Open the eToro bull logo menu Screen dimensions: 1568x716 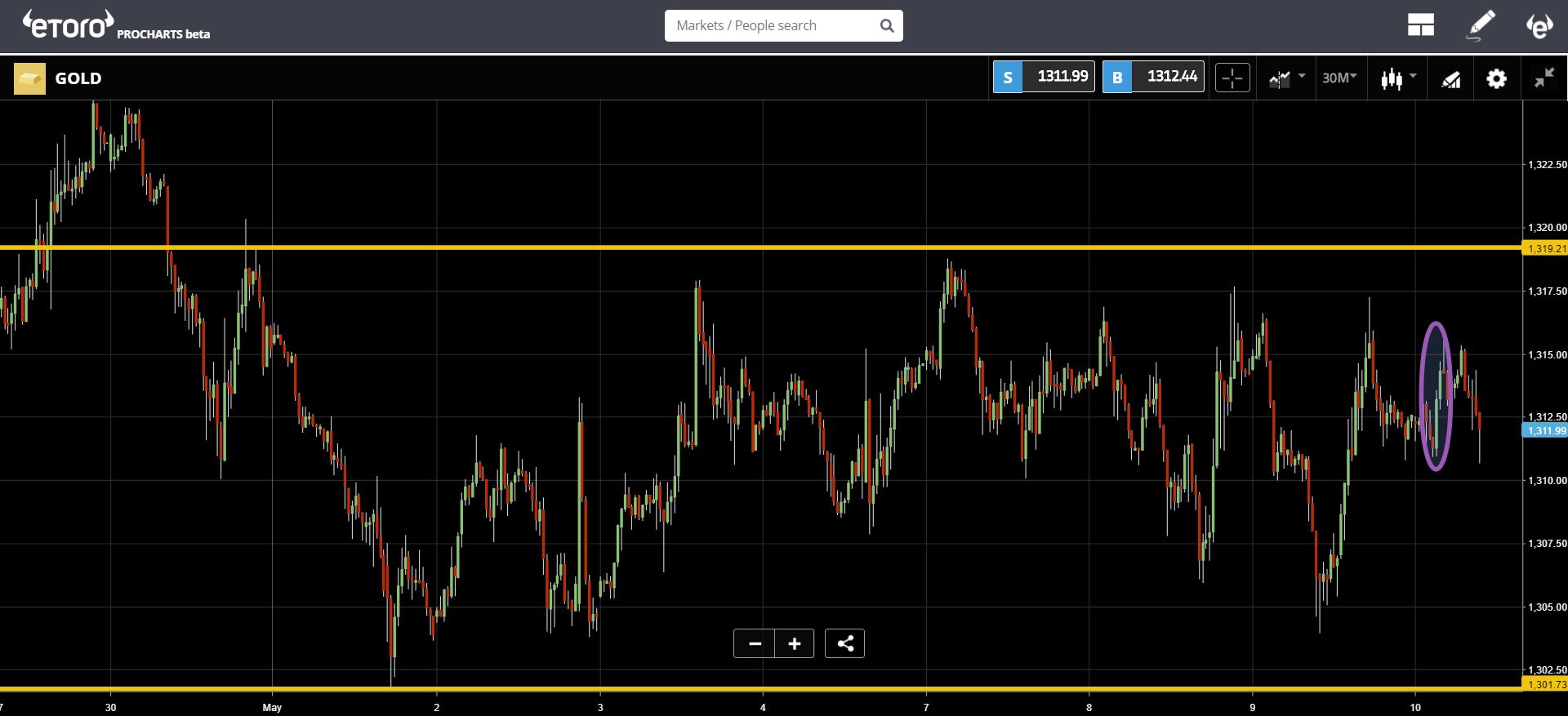1539,25
